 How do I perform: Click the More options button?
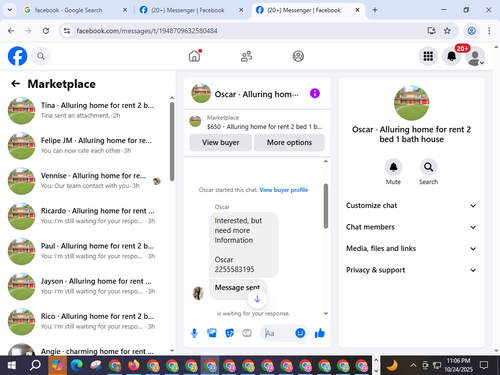coord(289,143)
